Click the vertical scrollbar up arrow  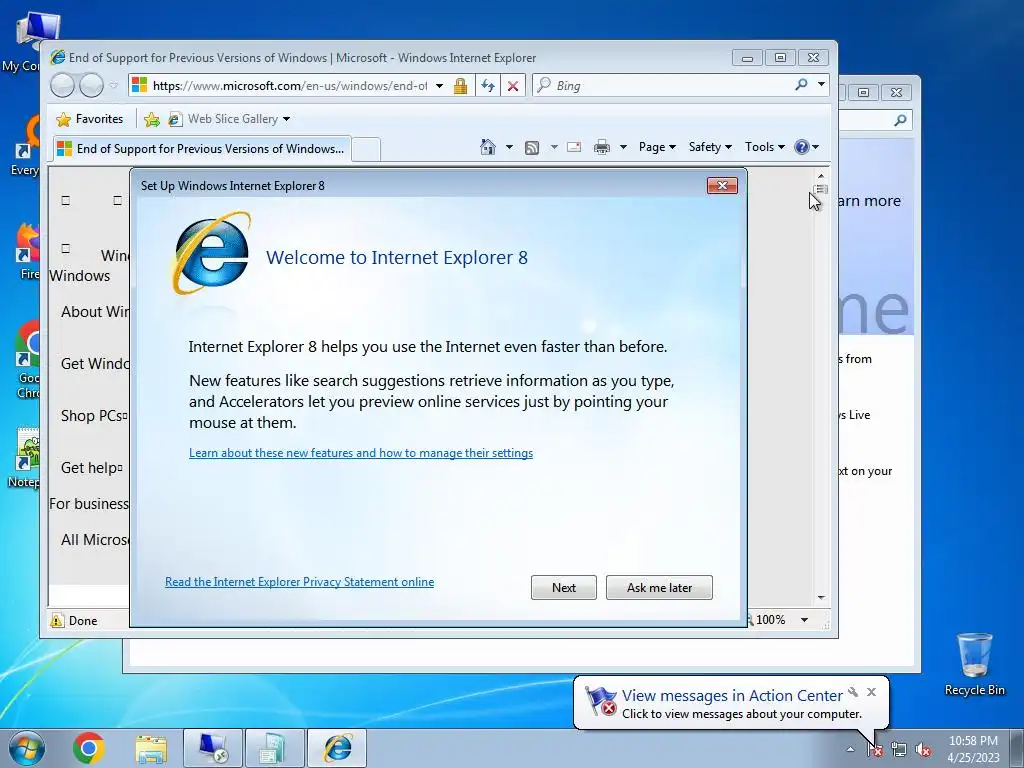pyautogui.click(x=821, y=176)
